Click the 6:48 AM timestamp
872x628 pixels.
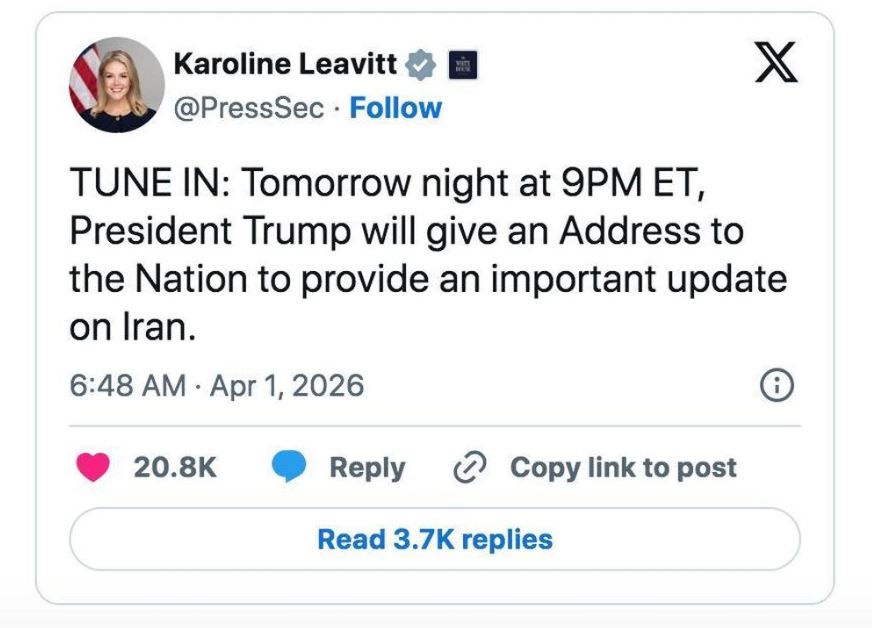pos(127,385)
